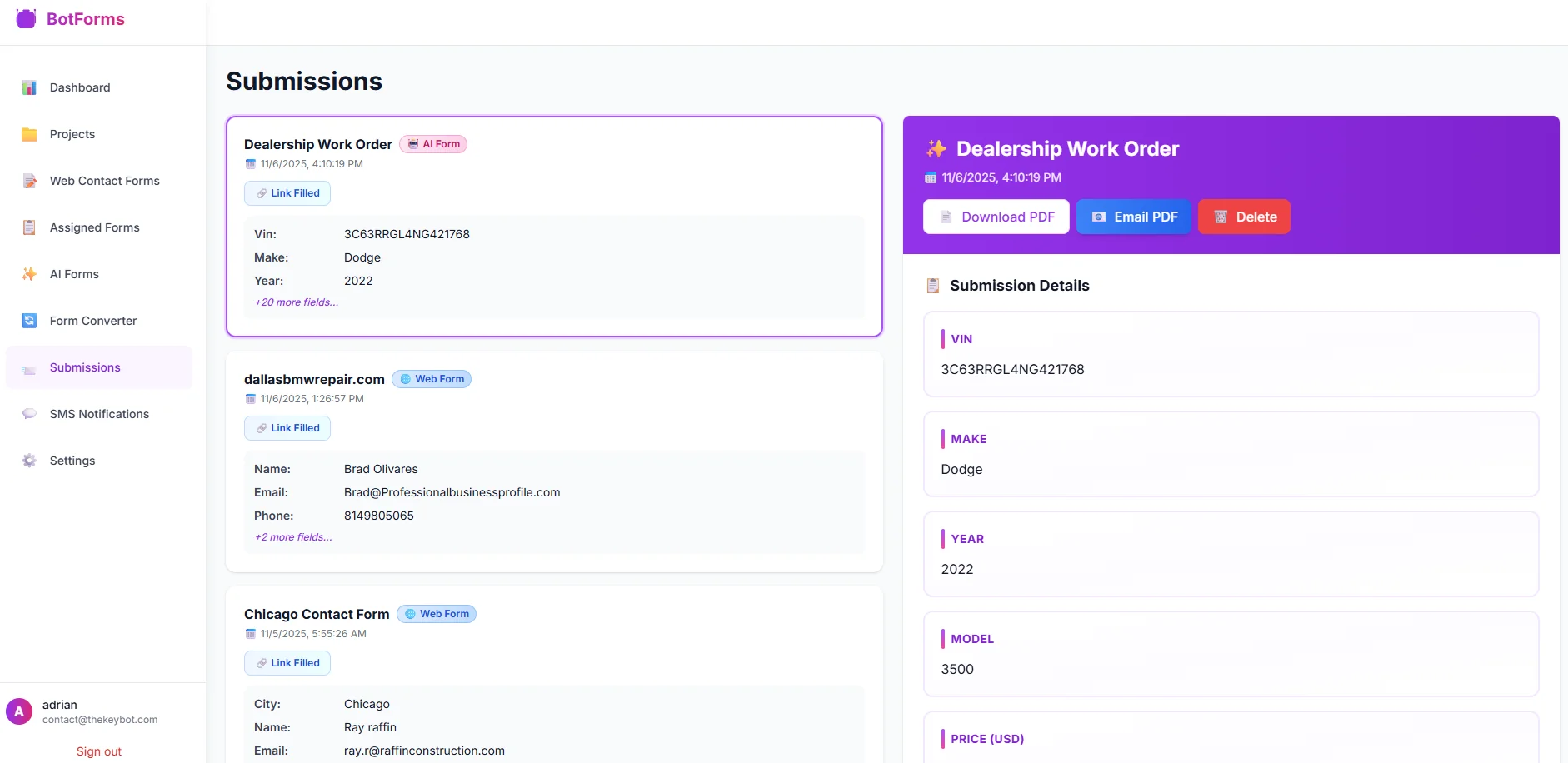Screen dimensions: 1568x763
Task: Open Web Contact Forms section
Action: tap(104, 181)
